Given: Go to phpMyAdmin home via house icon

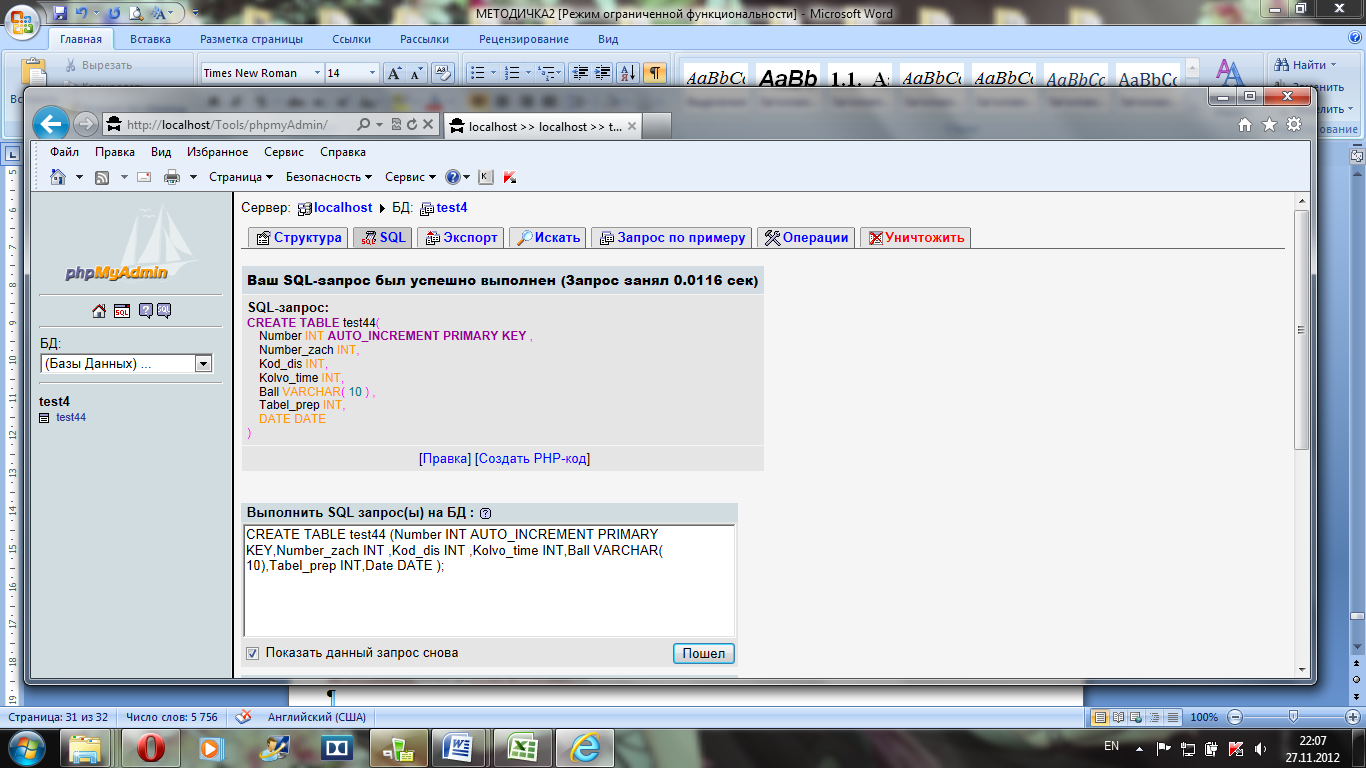Looking at the screenshot, I should [x=99, y=311].
